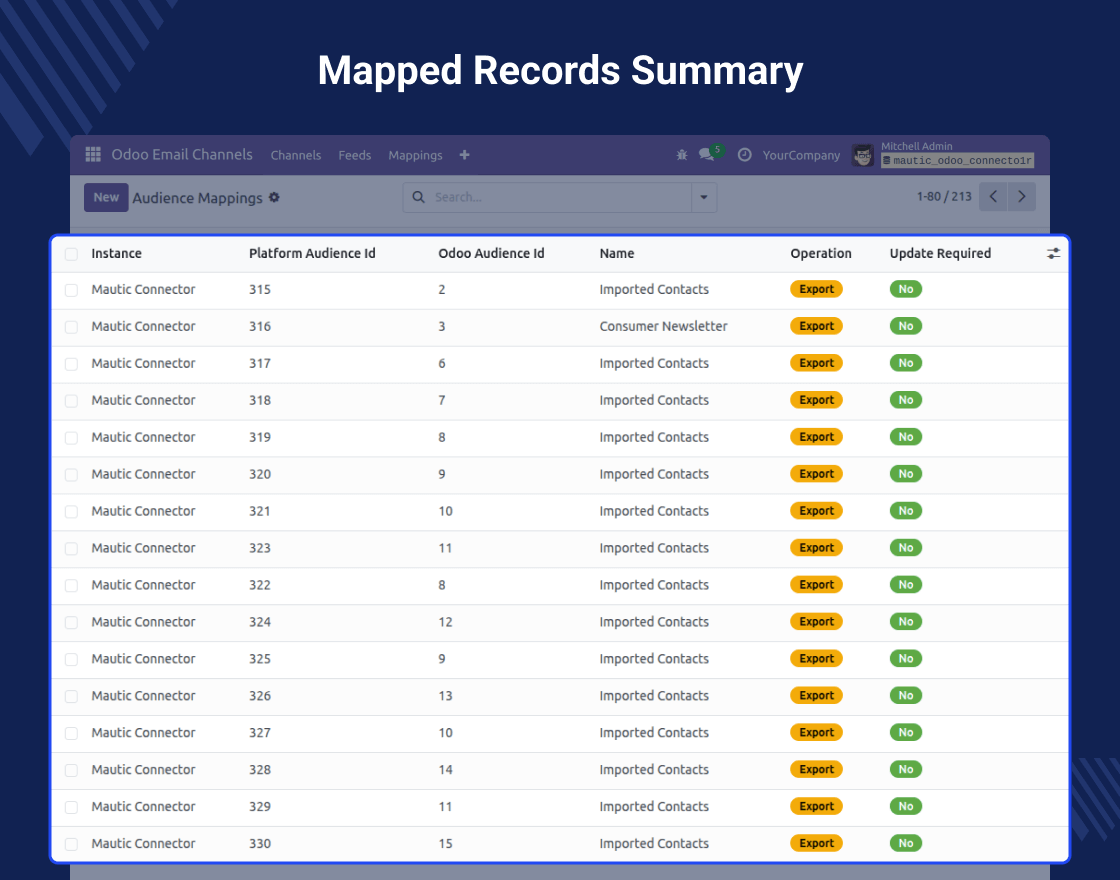Sort by the Instance column header

click(x=116, y=254)
